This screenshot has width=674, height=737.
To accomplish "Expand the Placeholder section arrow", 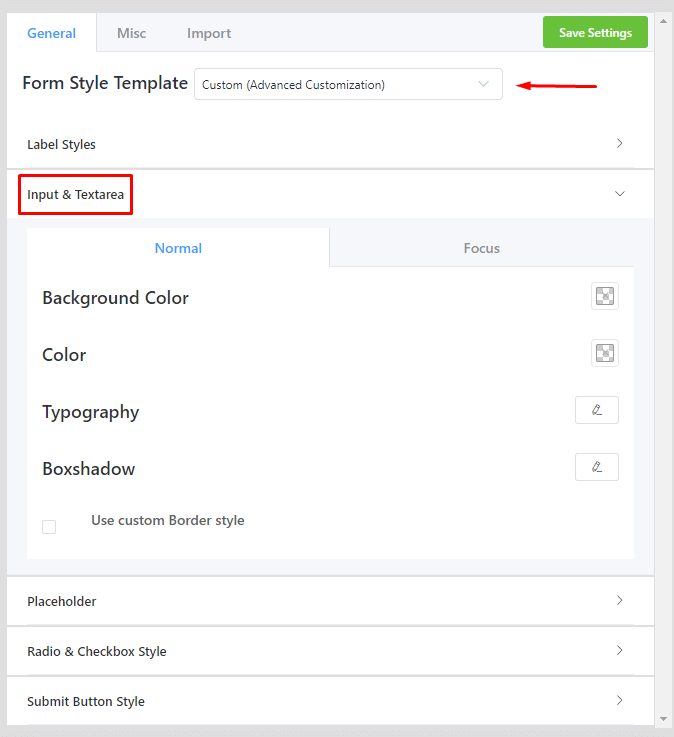I will 619,601.
